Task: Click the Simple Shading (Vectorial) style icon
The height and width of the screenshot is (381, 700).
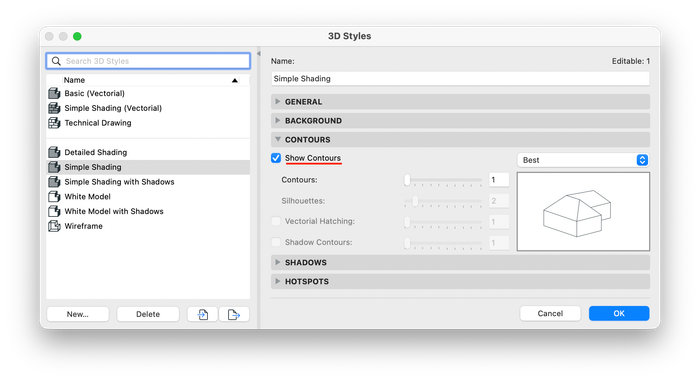Action: tap(54, 108)
